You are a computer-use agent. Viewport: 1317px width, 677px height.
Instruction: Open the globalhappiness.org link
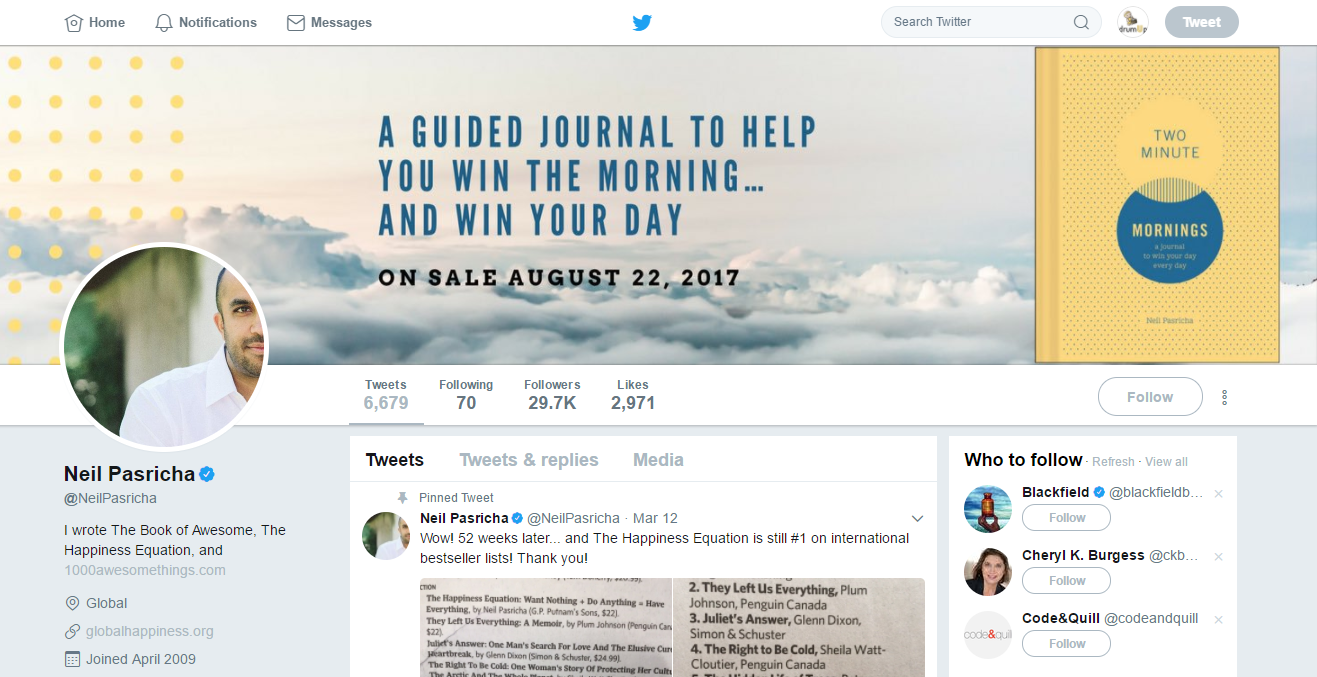pyautogui.click(x=150, y=631)
